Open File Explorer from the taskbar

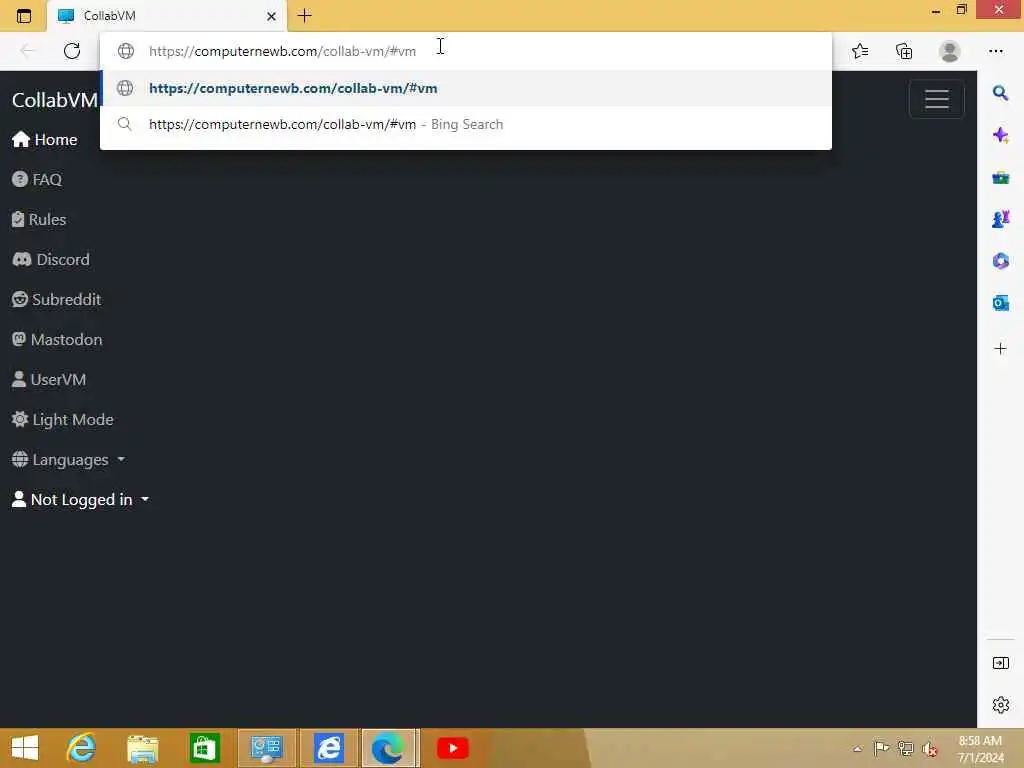143,748
